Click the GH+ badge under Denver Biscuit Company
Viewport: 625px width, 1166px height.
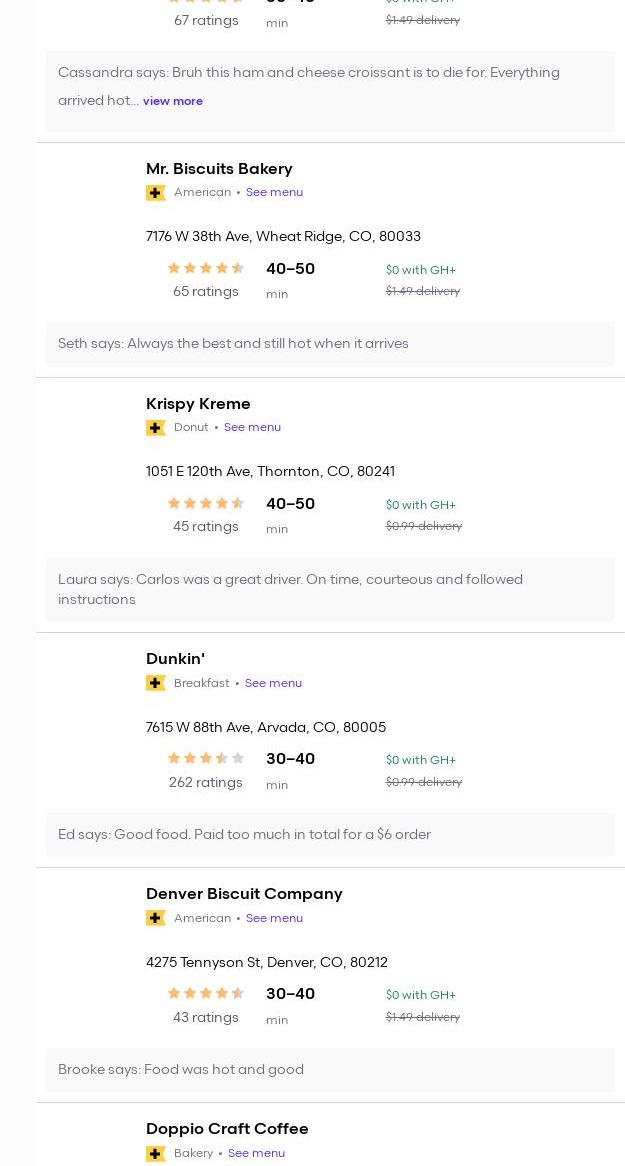155,918
